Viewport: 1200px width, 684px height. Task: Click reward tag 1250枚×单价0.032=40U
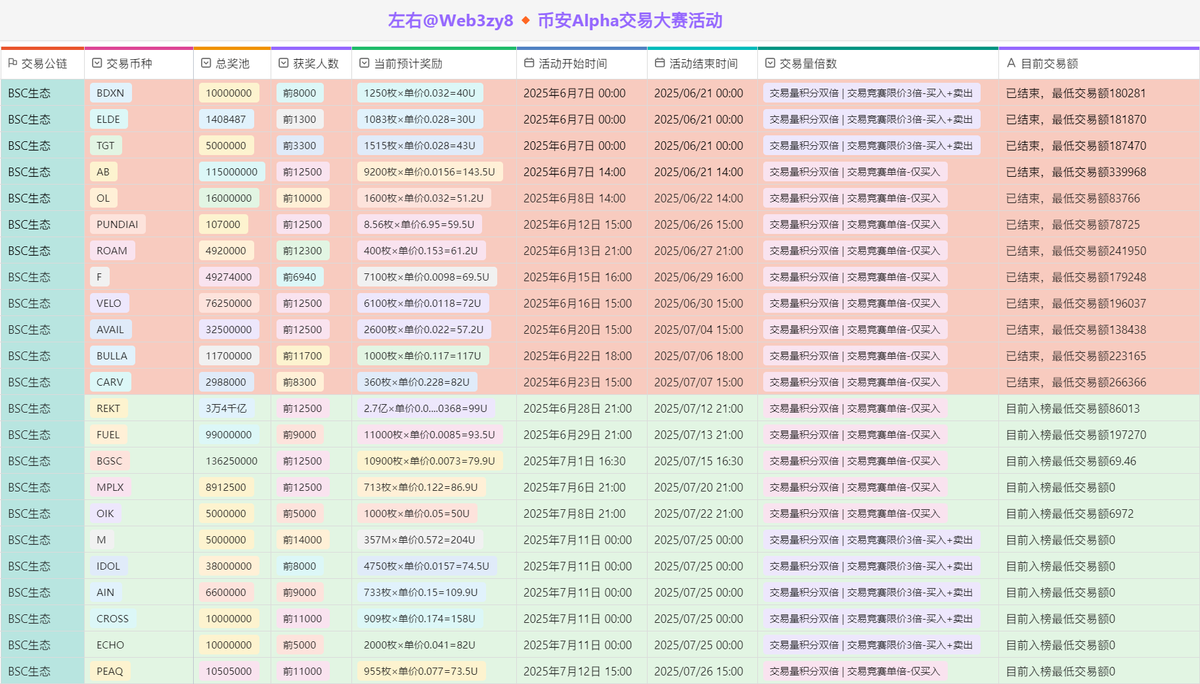click(x=420, y=93)
